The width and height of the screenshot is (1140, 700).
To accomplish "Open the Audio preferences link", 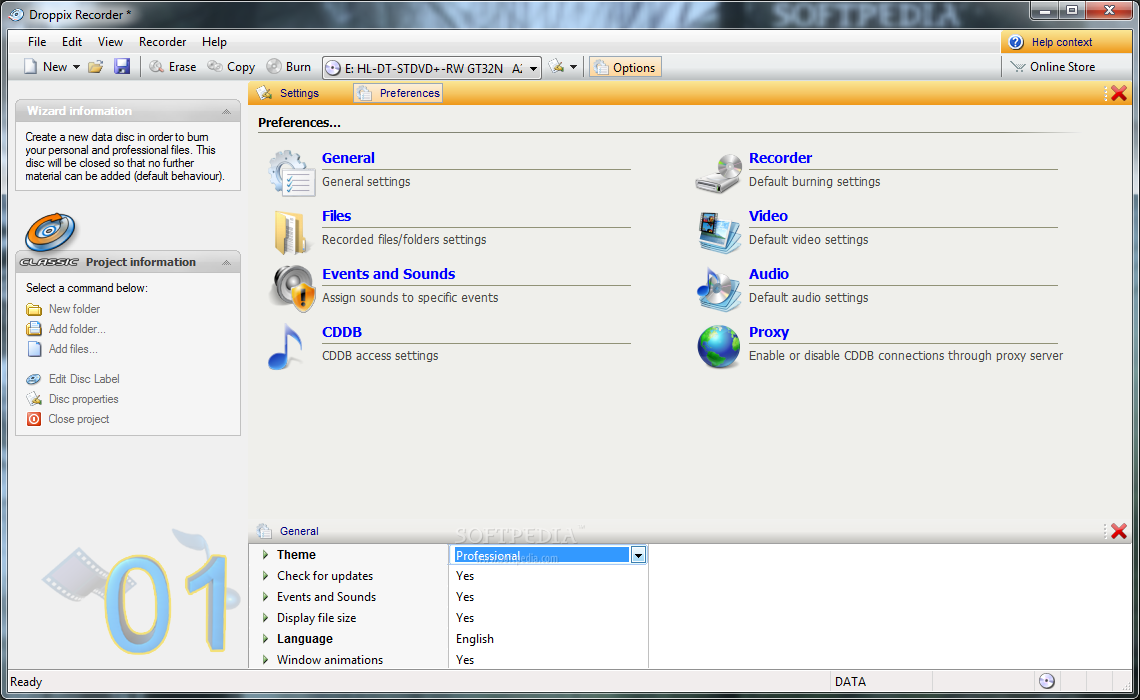I will (x=768, y=274).
